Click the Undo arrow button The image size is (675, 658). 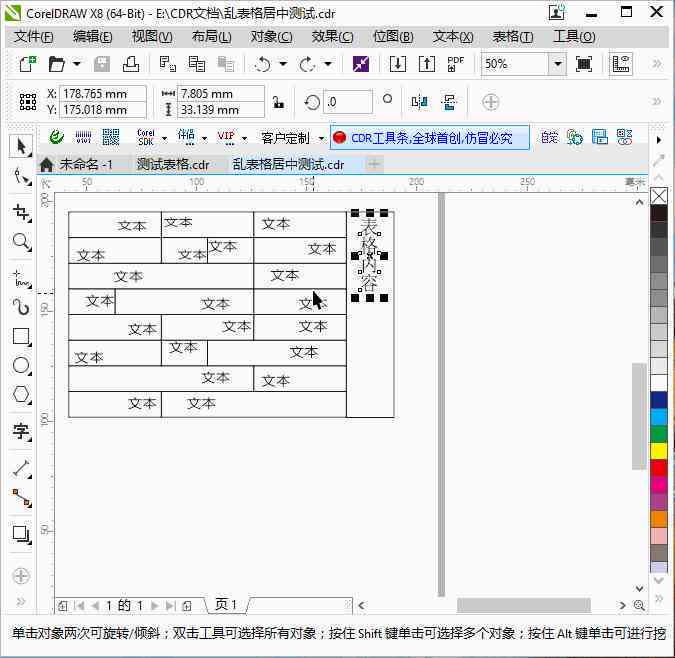tap(263, 65)
